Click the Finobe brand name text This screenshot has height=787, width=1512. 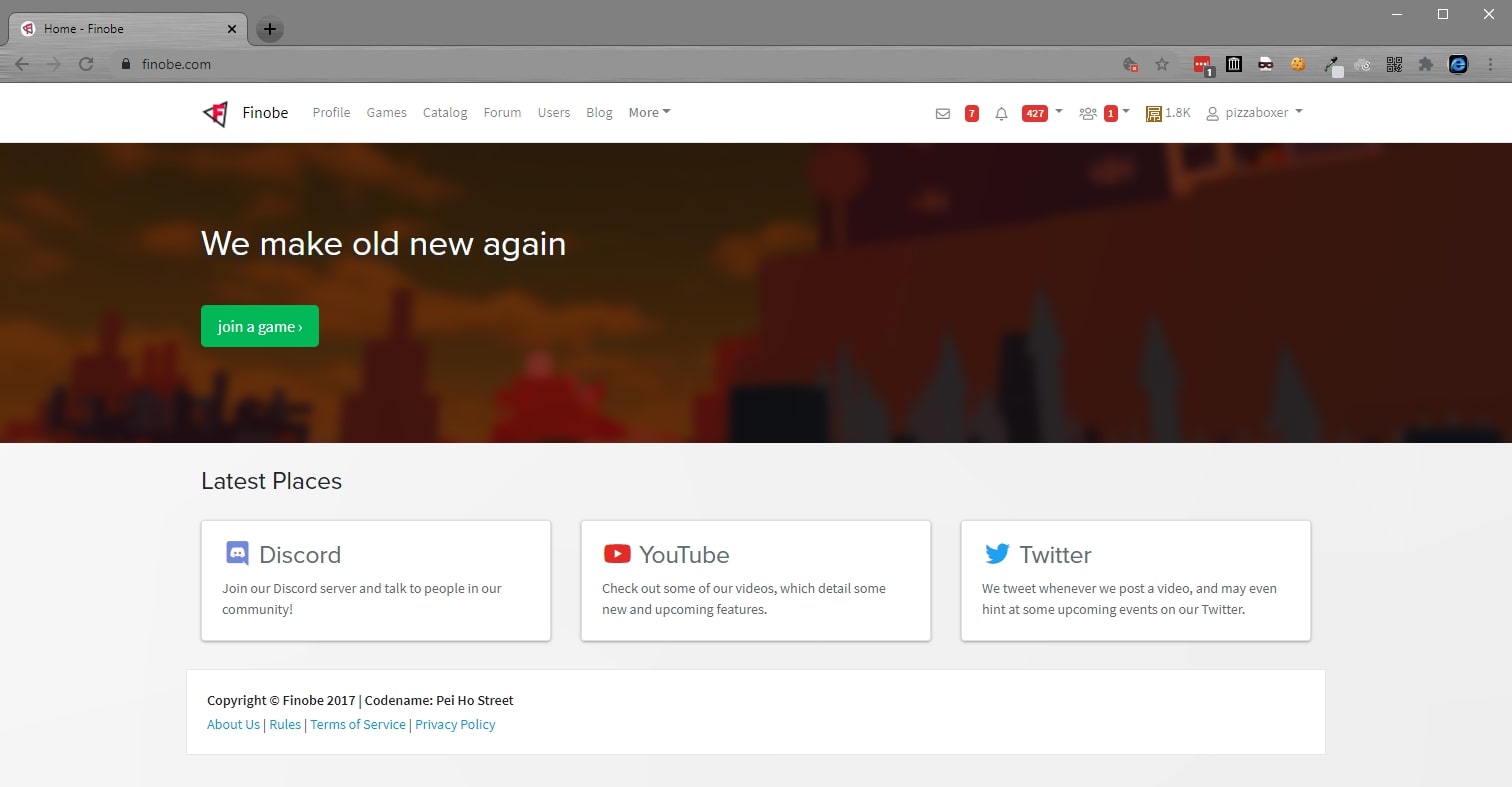pos(265,113)
